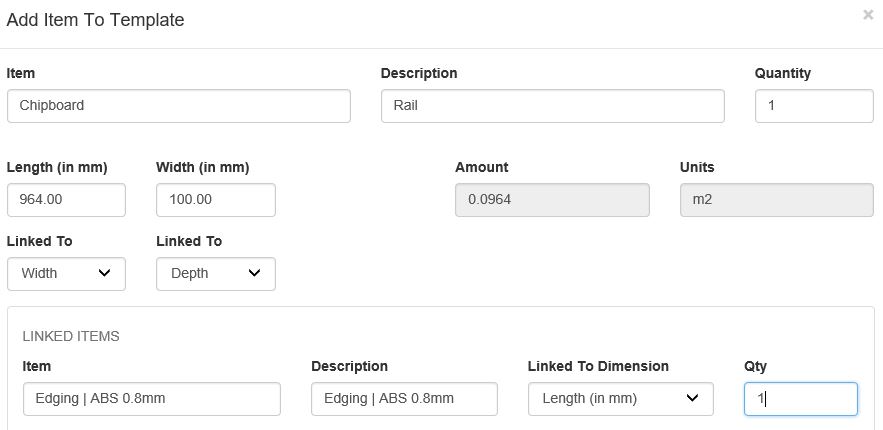Click the Width field showing 100.00

[x=216, y=200]
